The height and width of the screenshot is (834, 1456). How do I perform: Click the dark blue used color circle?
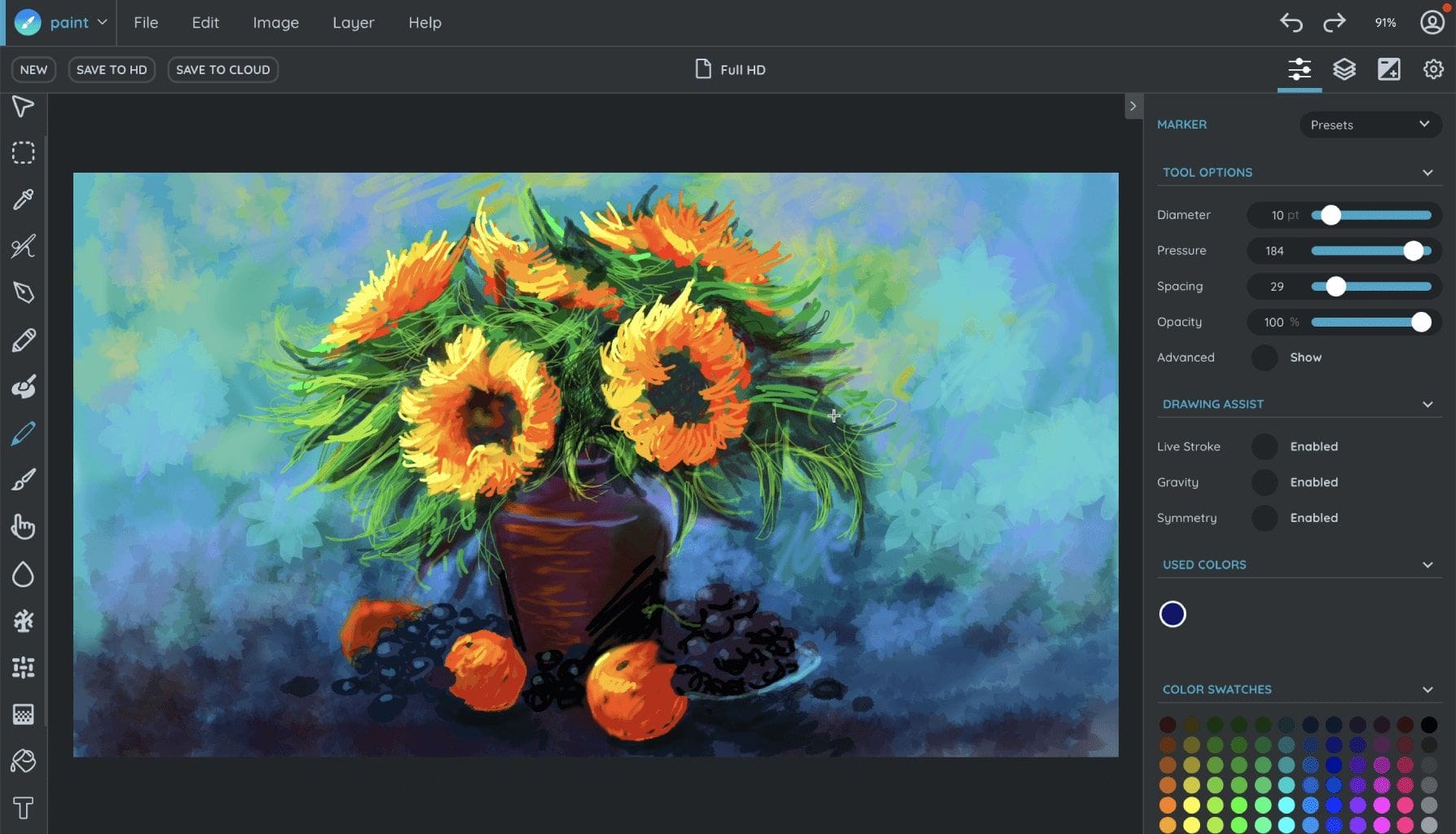tap(1172, 614)
